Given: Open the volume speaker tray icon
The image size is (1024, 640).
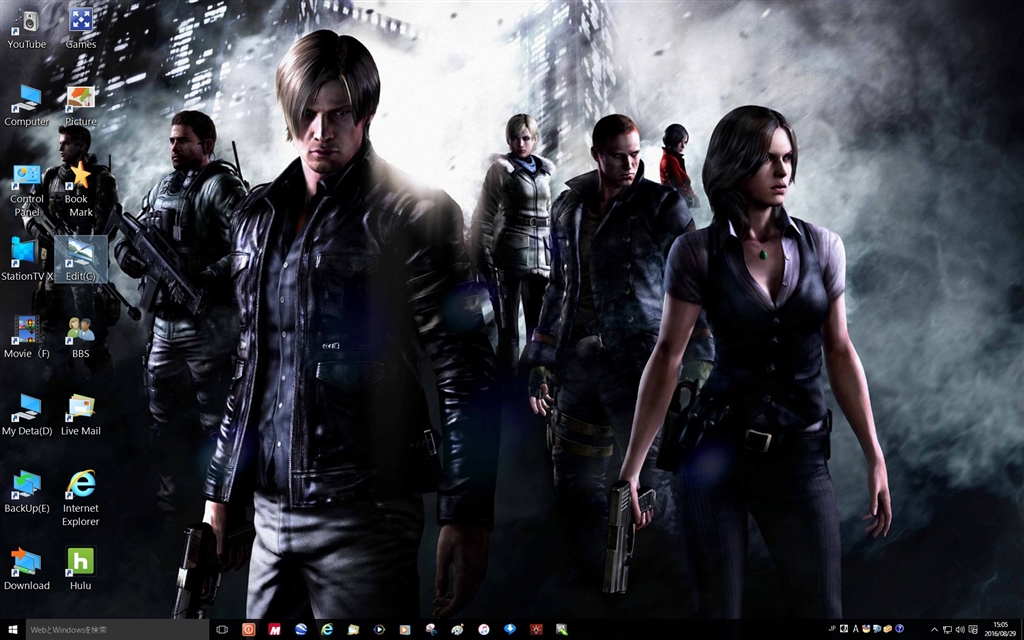Looking at the screenshot, I should pyautogui.click(x=960, y=630).
